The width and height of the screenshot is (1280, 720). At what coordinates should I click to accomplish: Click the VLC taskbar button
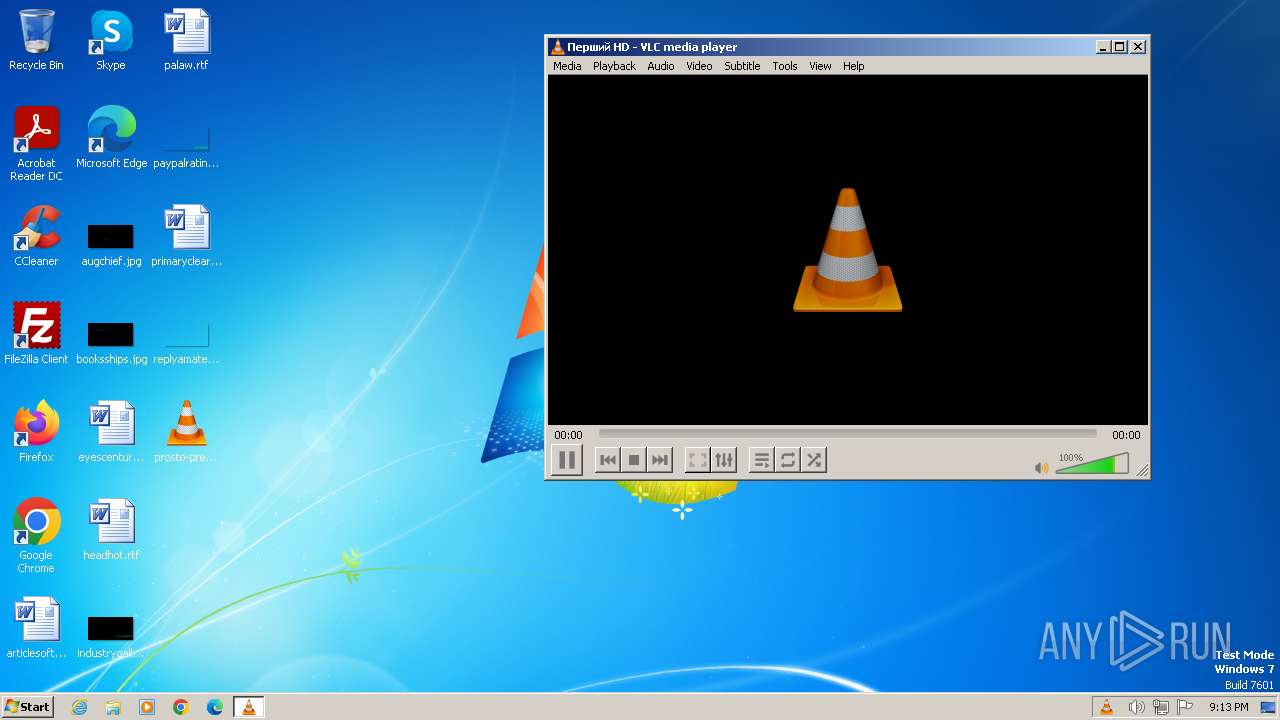point(249,707)
